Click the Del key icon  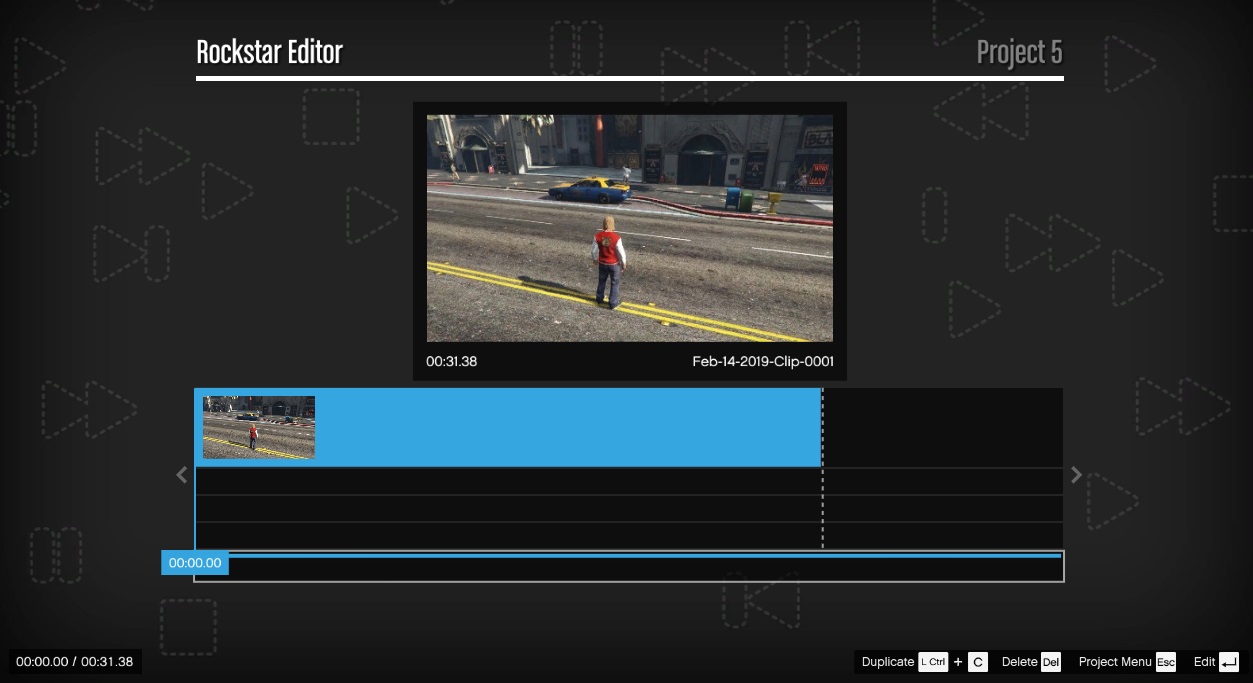click(x=1050, y=662)
